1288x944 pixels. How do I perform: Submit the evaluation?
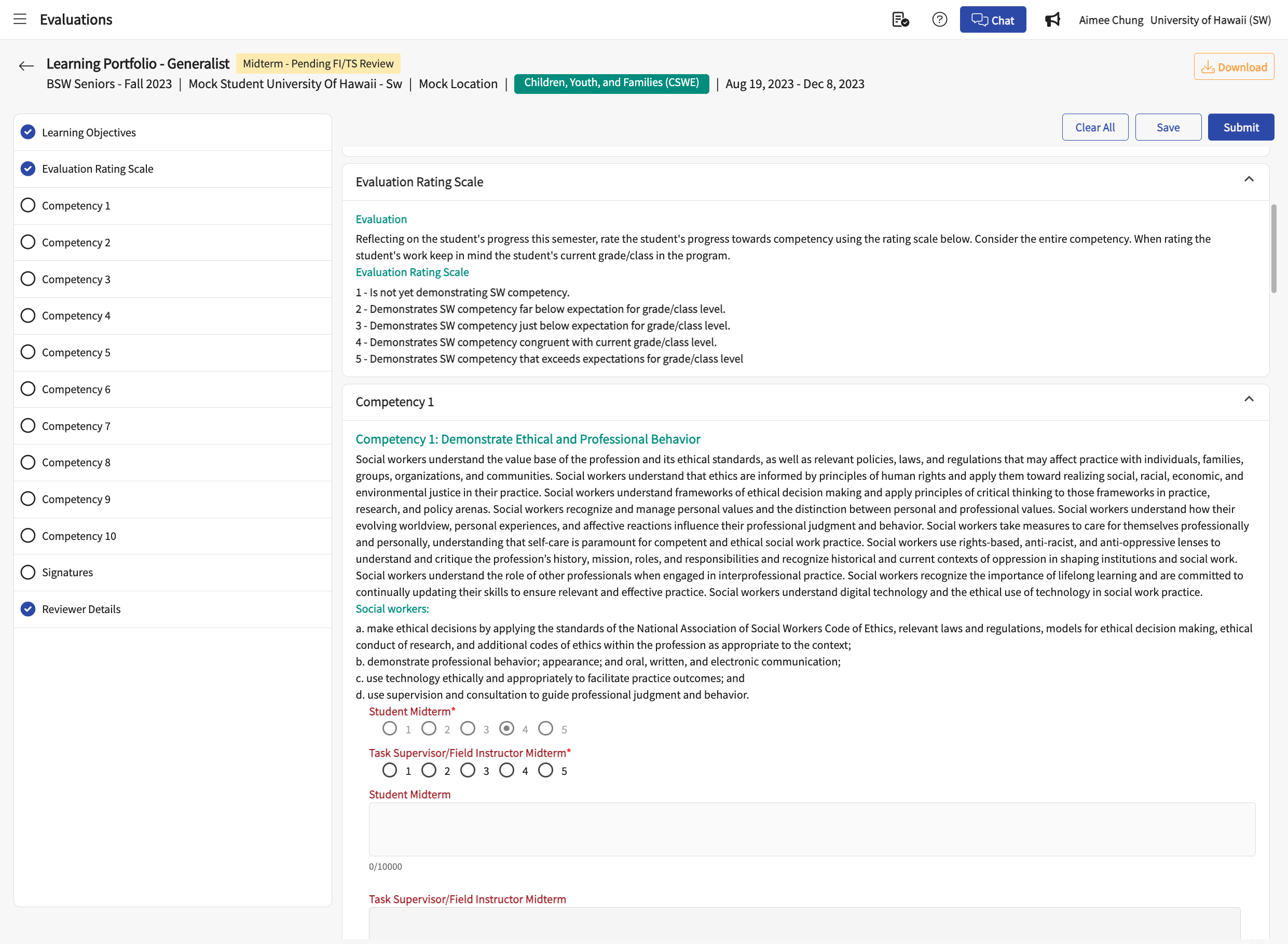(1241, 127)
